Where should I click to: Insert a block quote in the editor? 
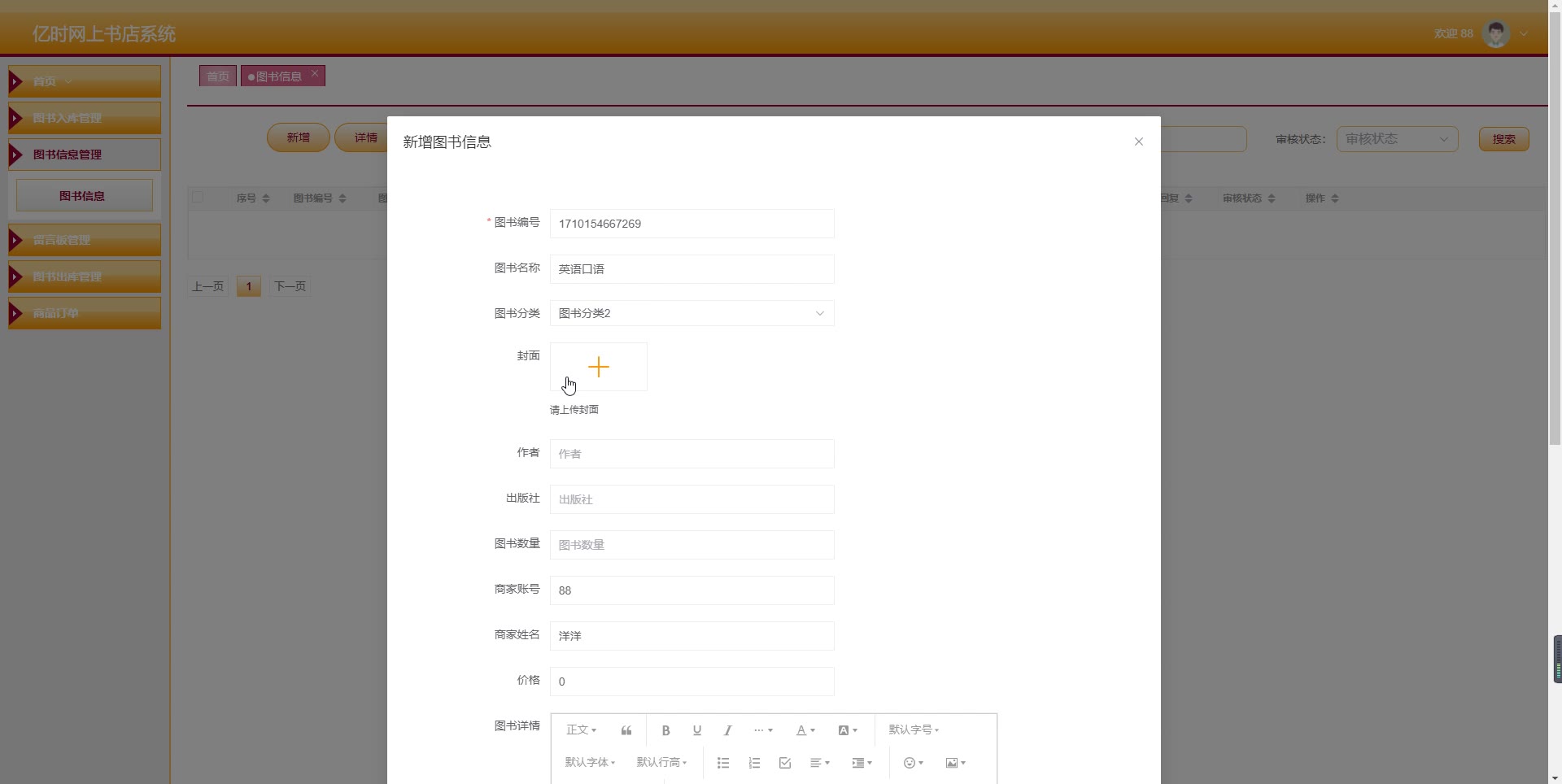click(x=626, y=730)
